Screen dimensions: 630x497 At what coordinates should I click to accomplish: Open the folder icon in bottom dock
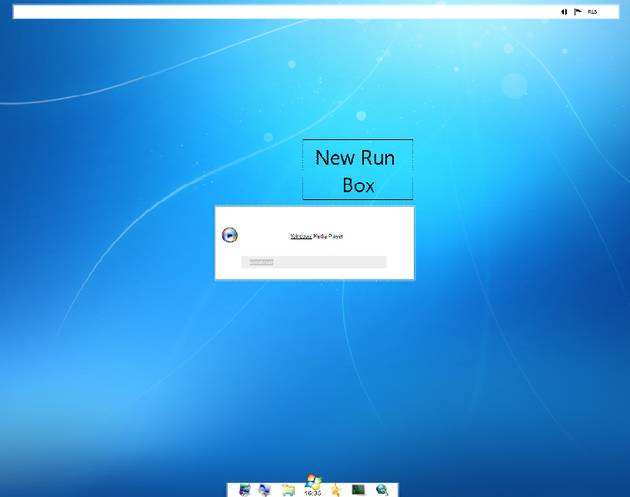pos(288,489)
